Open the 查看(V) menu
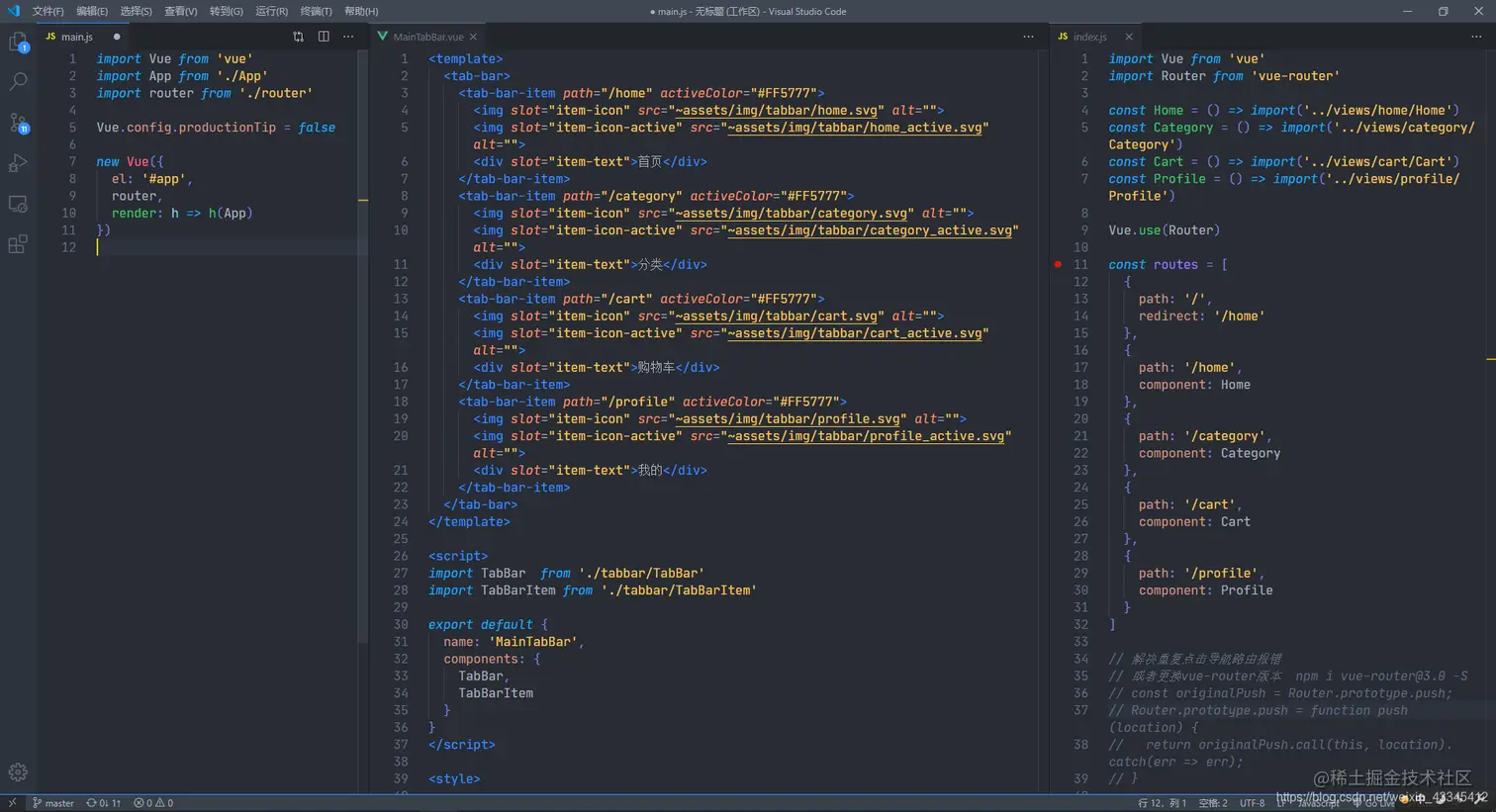 tap(180, 11)
